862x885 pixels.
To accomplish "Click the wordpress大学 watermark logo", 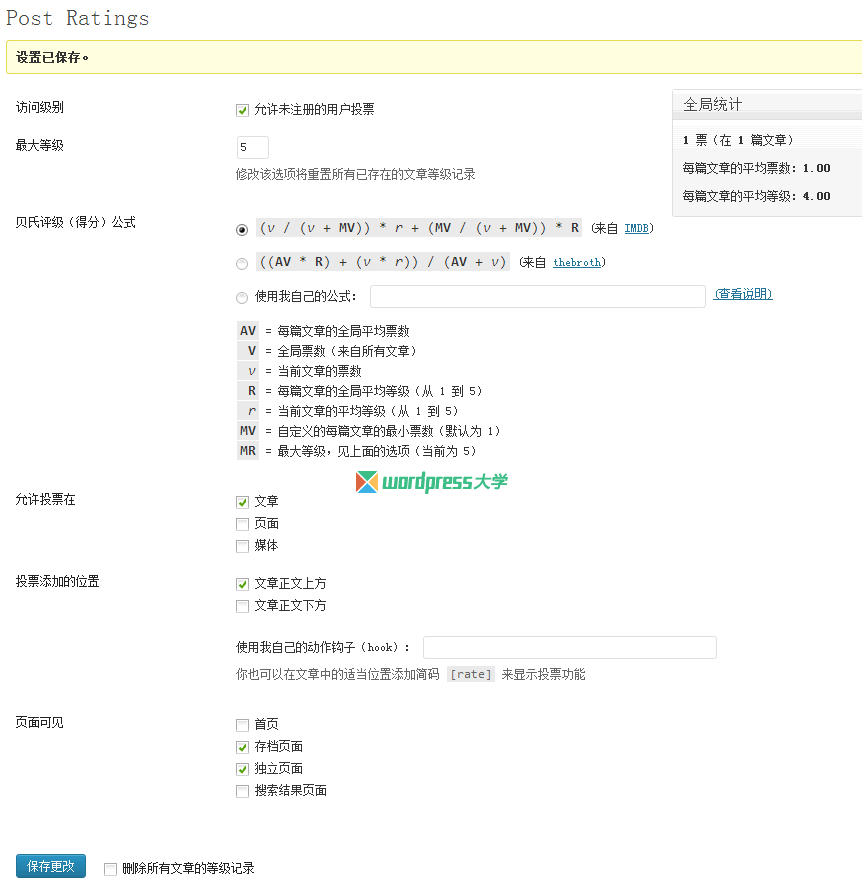I will pyautogui.click(x=431, y=482).
